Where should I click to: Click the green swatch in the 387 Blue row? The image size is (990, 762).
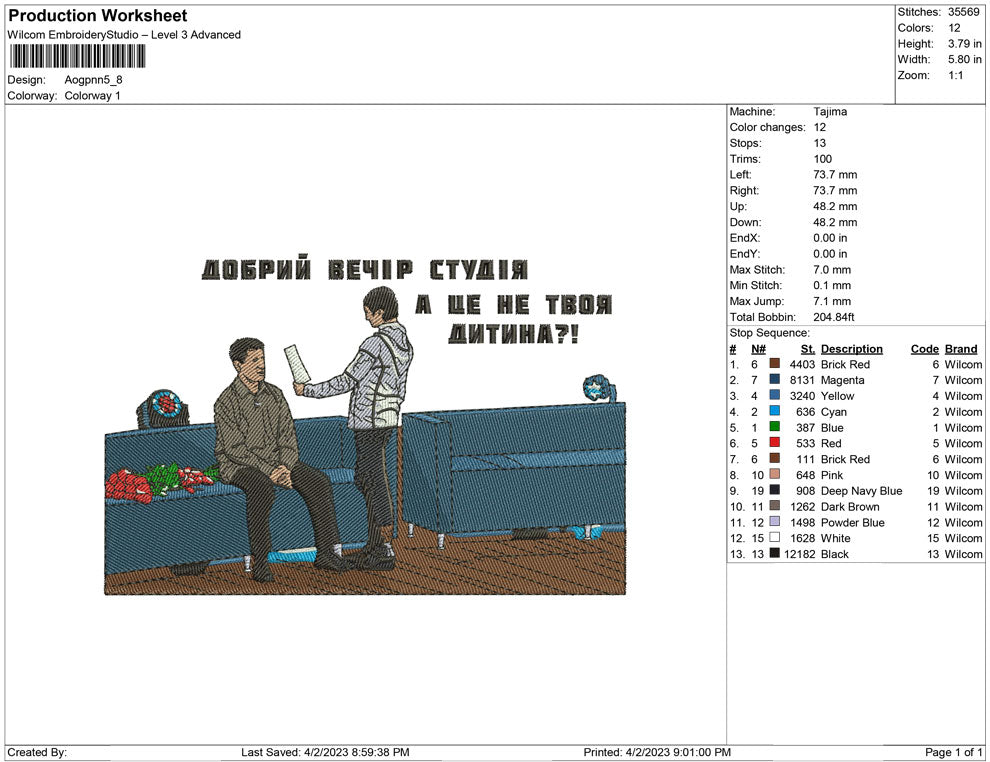(775, 427)
